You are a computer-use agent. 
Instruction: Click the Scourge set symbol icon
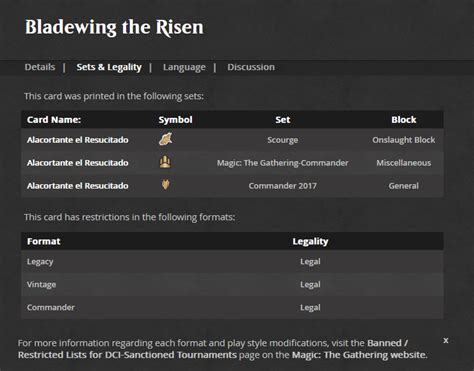[166, 139]
